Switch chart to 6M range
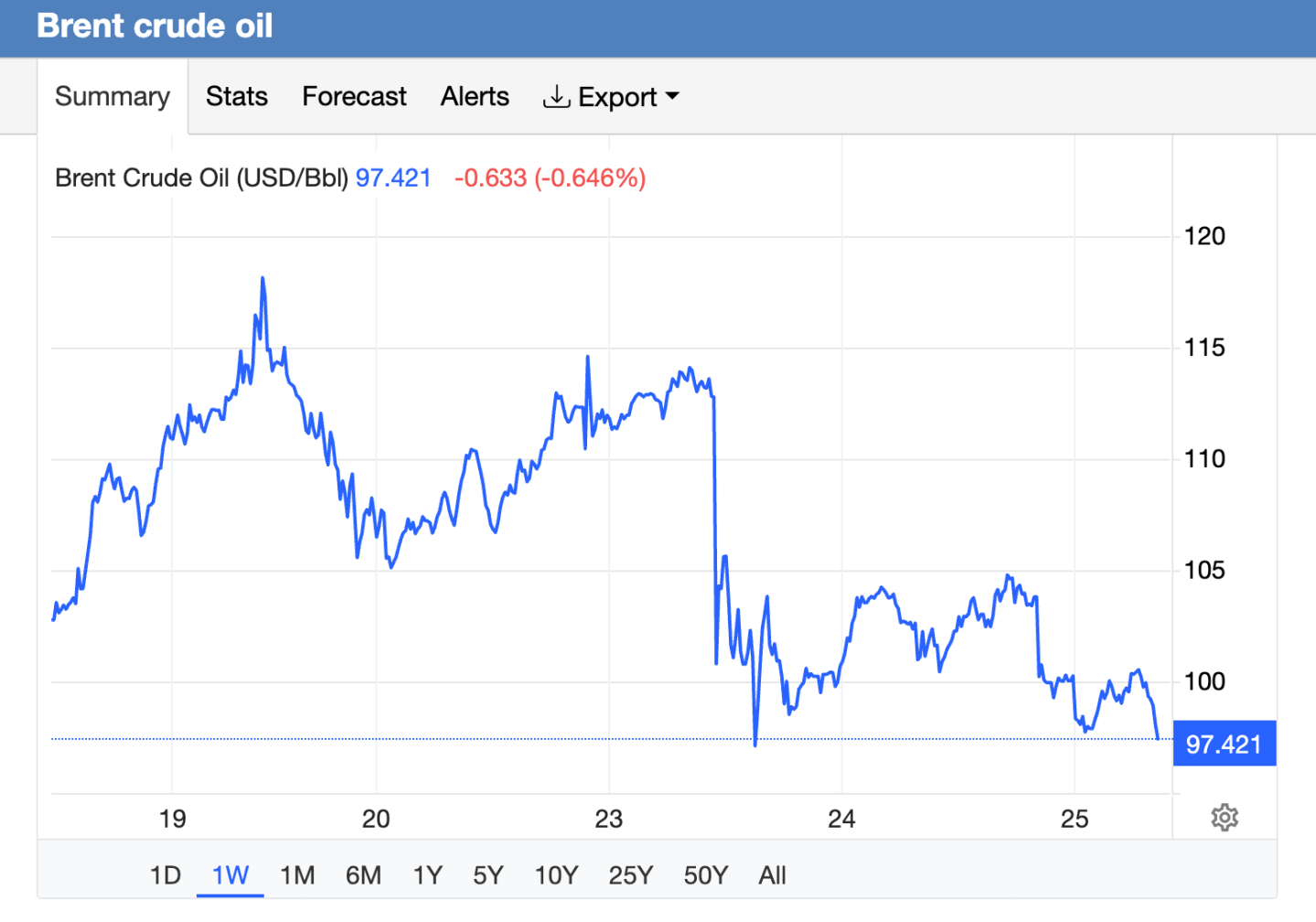Viewport: 1316px width, 922px height. tap(363, 875)
